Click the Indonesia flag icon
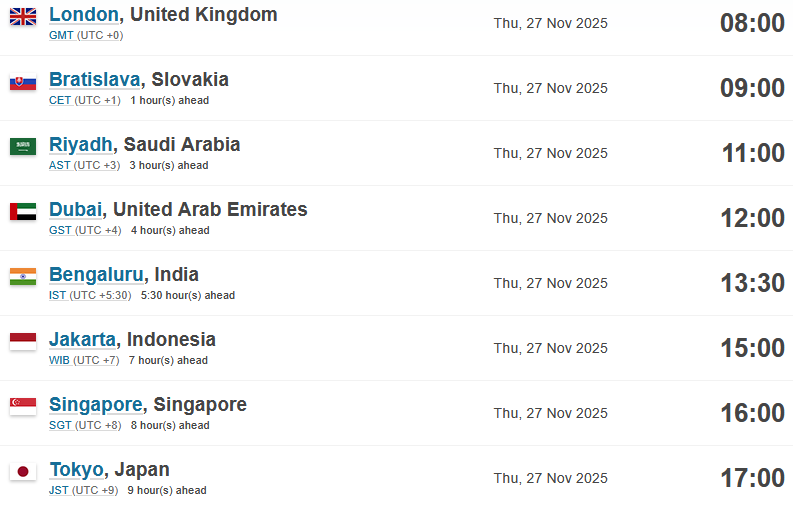 (x=23, y=342)
